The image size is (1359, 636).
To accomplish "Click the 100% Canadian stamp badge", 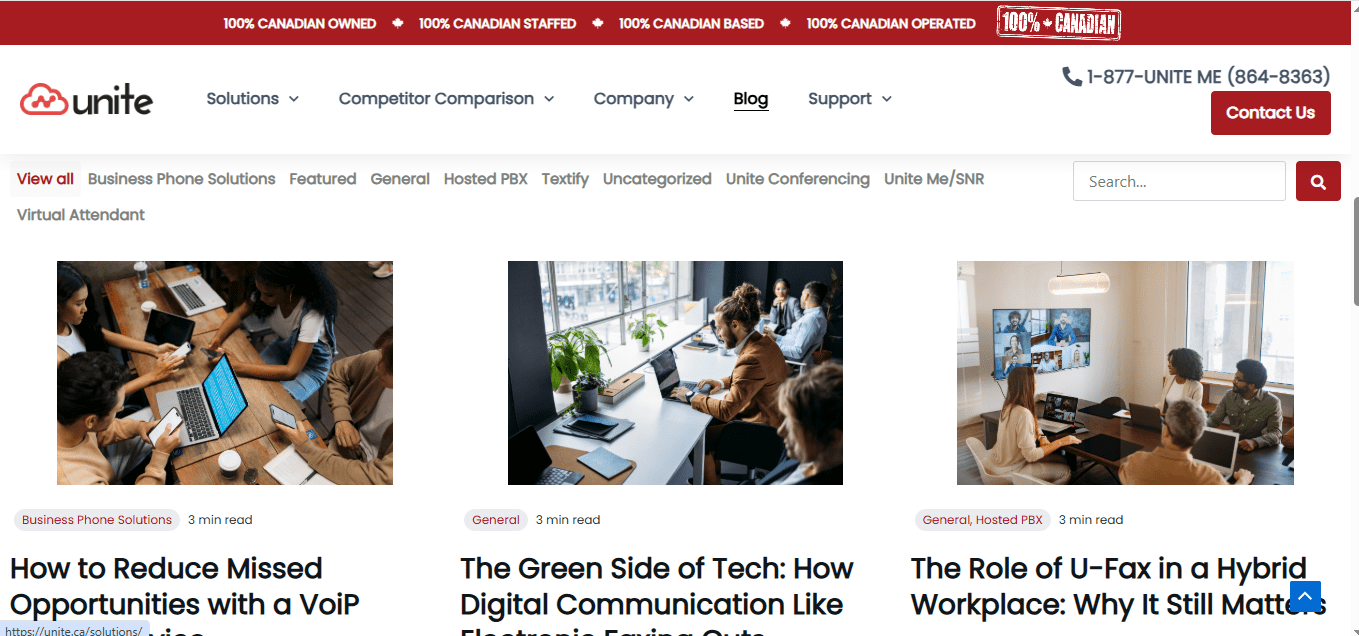I will [x=1058, y=23].
